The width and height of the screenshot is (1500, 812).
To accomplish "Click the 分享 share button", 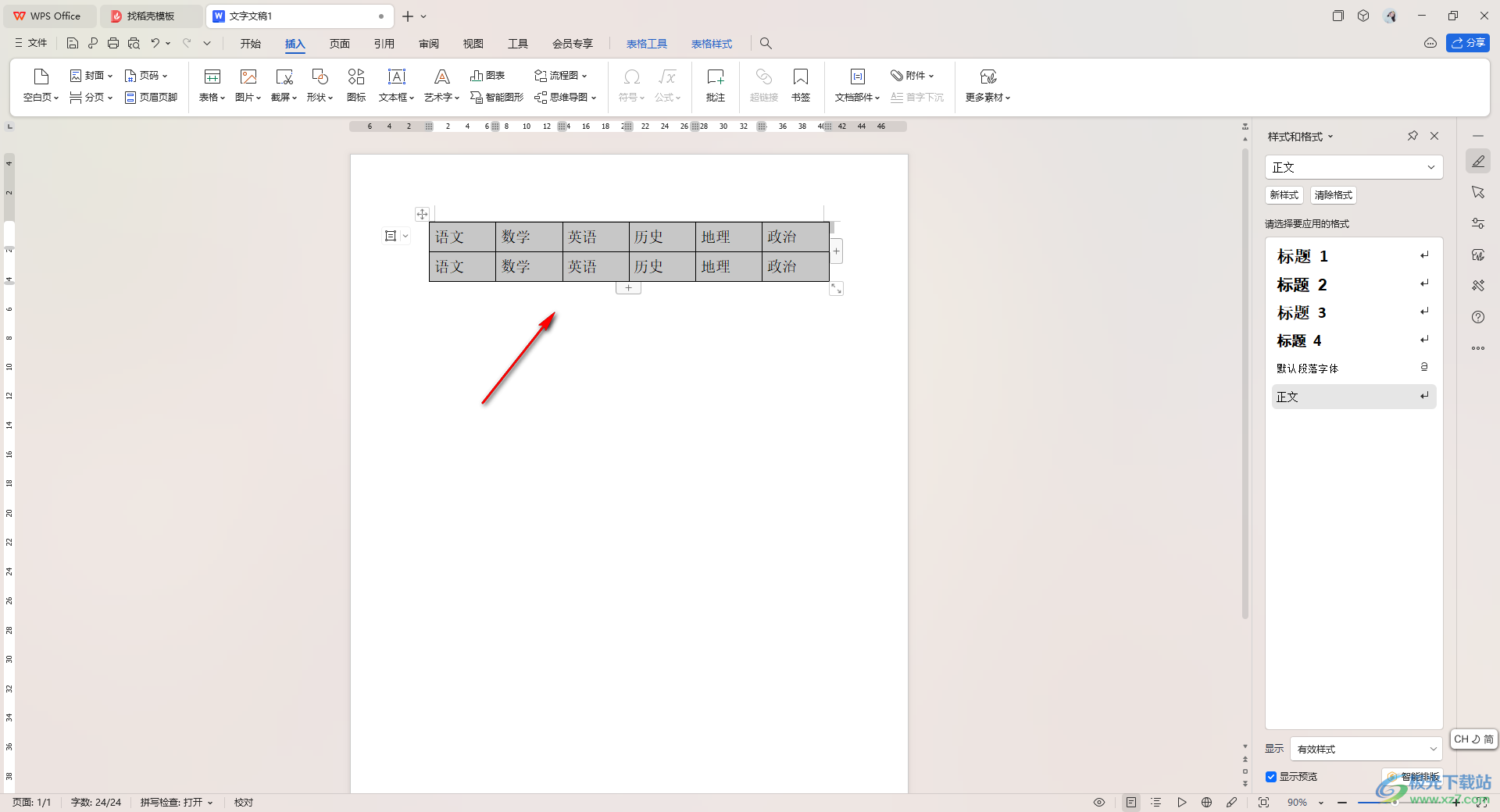I will 1468,43.
